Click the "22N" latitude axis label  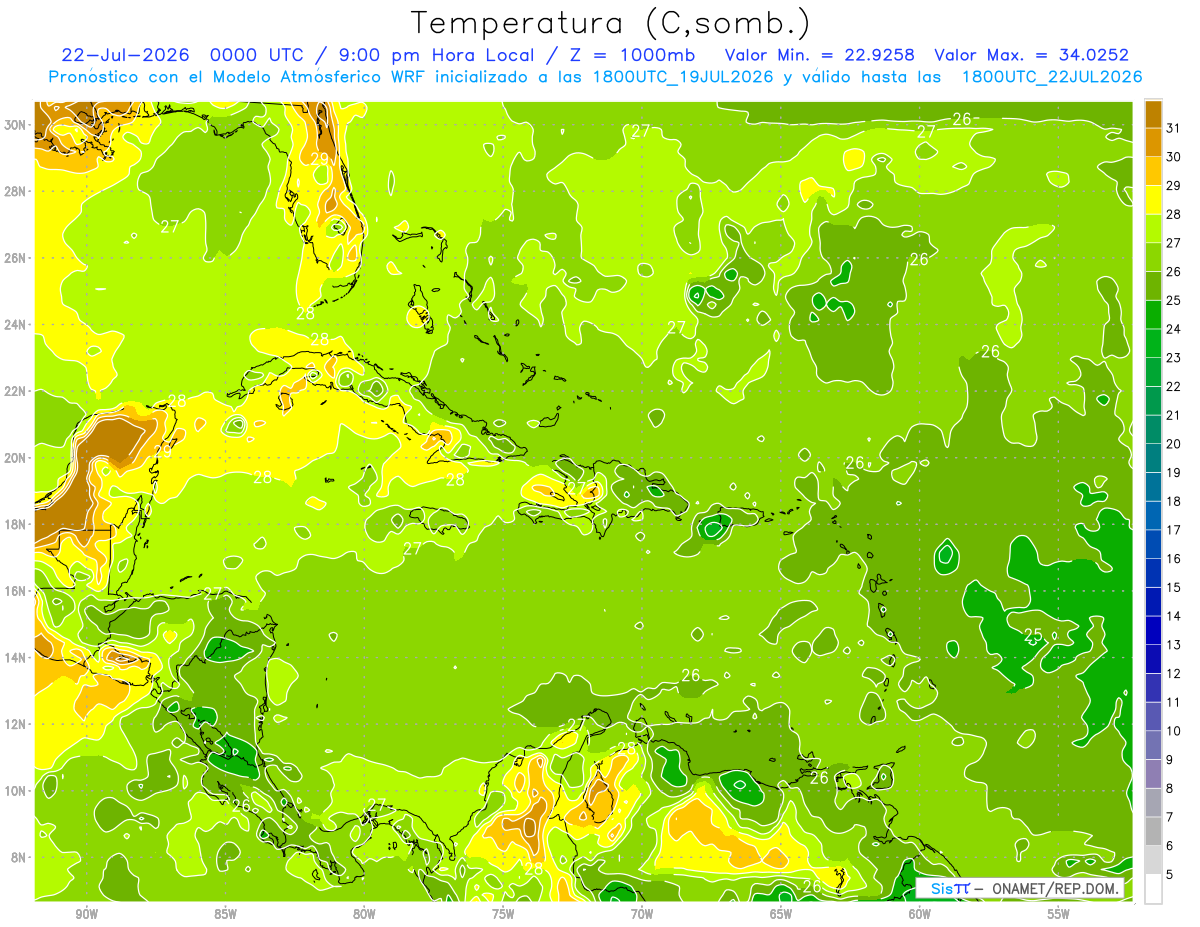16,391
